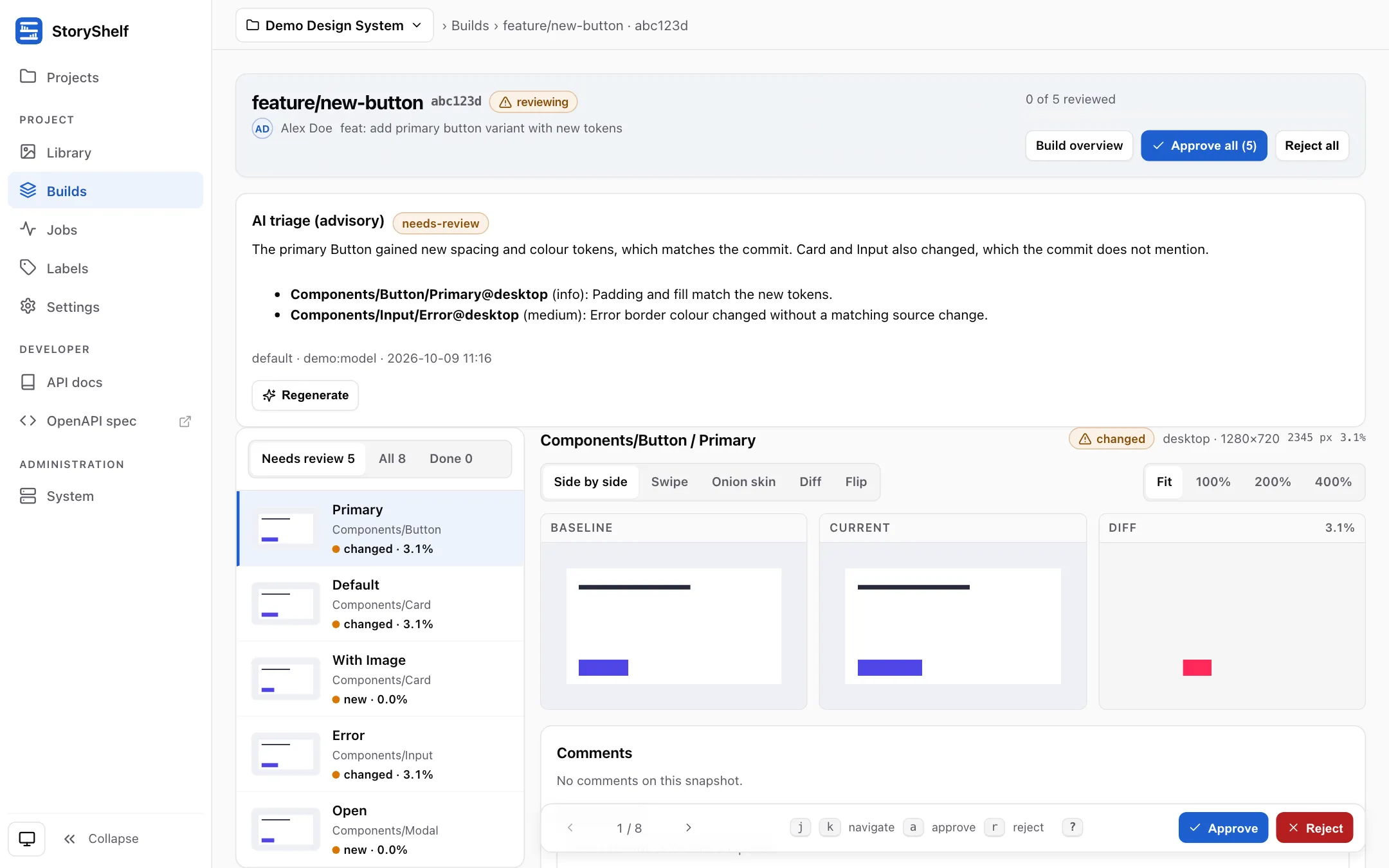Viewport: 1389px width, 868px height.
Task: Select the All 8 tab
Action: [x=392, y=458]
